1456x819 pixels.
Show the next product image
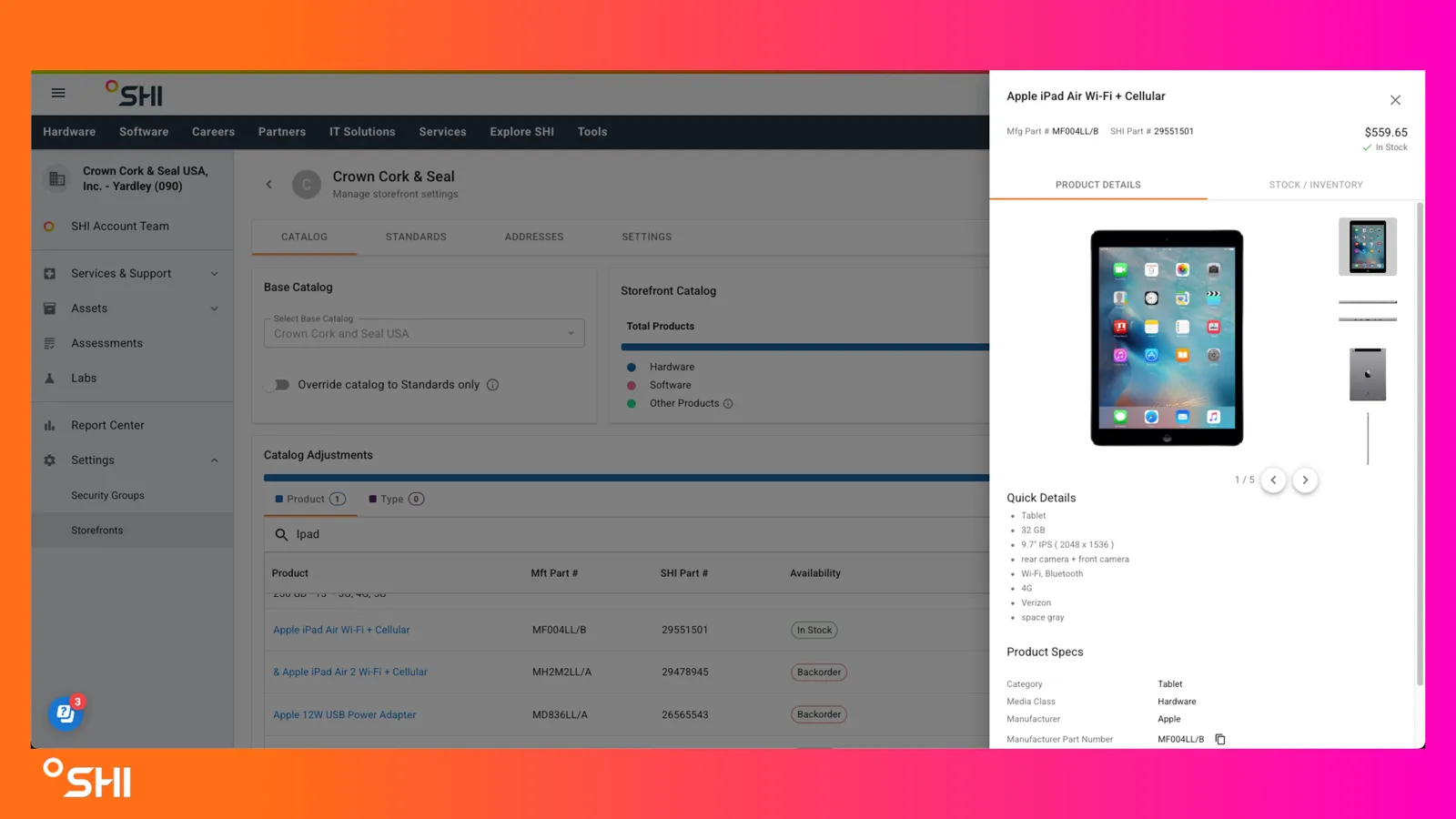[1305, 480]
